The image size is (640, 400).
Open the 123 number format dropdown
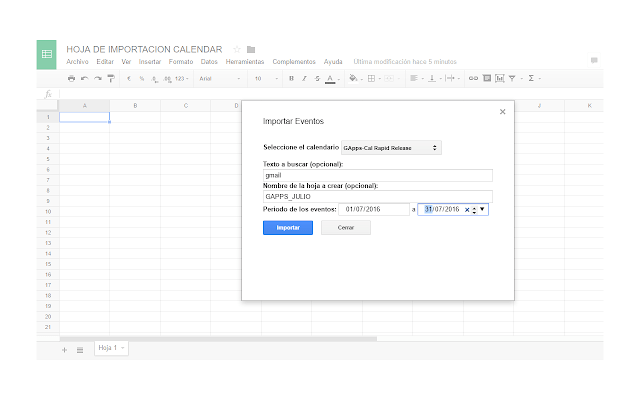(182, 78)
